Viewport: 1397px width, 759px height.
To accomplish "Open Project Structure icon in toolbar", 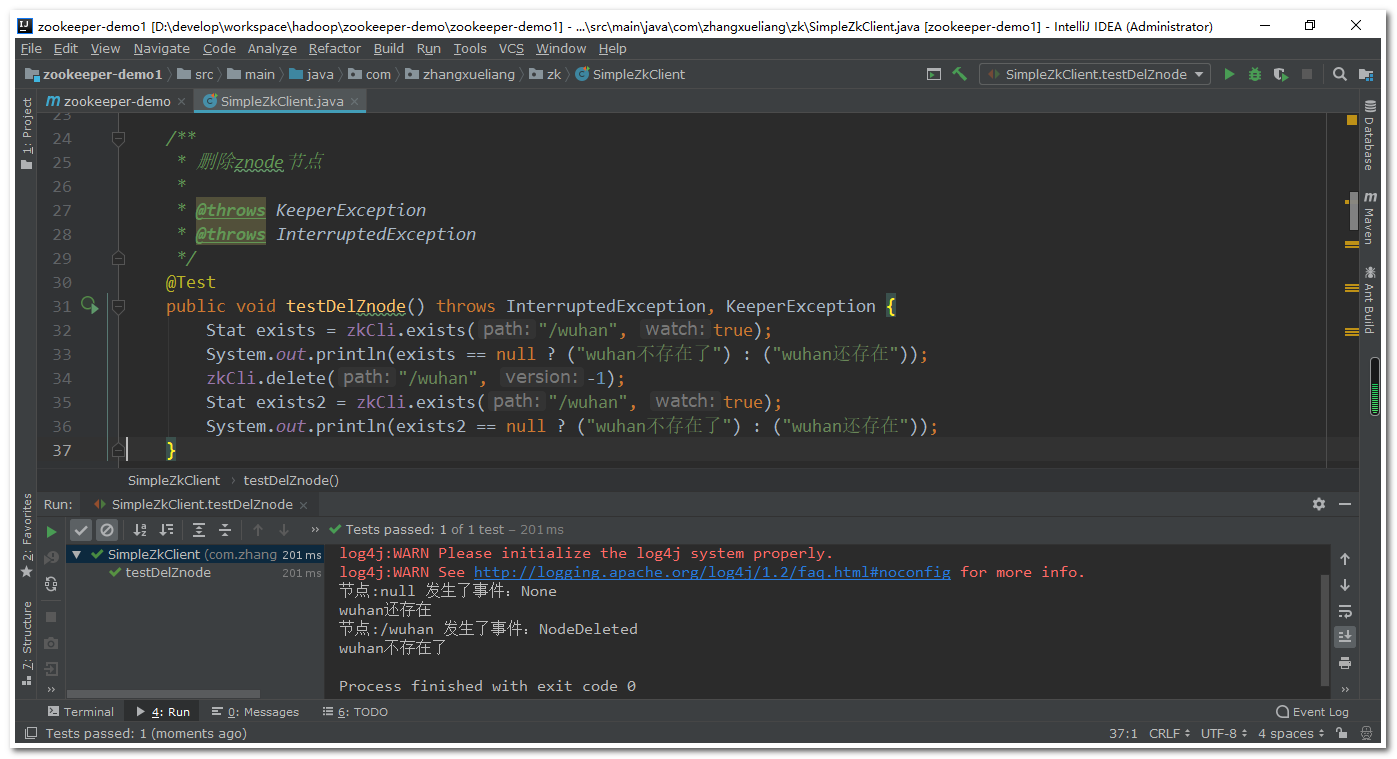I will click(x=1366, y=74).
